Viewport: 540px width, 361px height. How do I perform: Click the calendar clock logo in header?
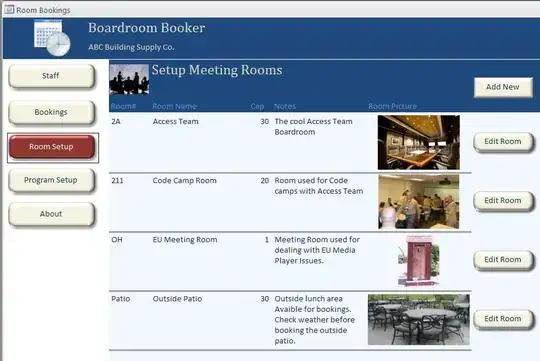(52, 38)
